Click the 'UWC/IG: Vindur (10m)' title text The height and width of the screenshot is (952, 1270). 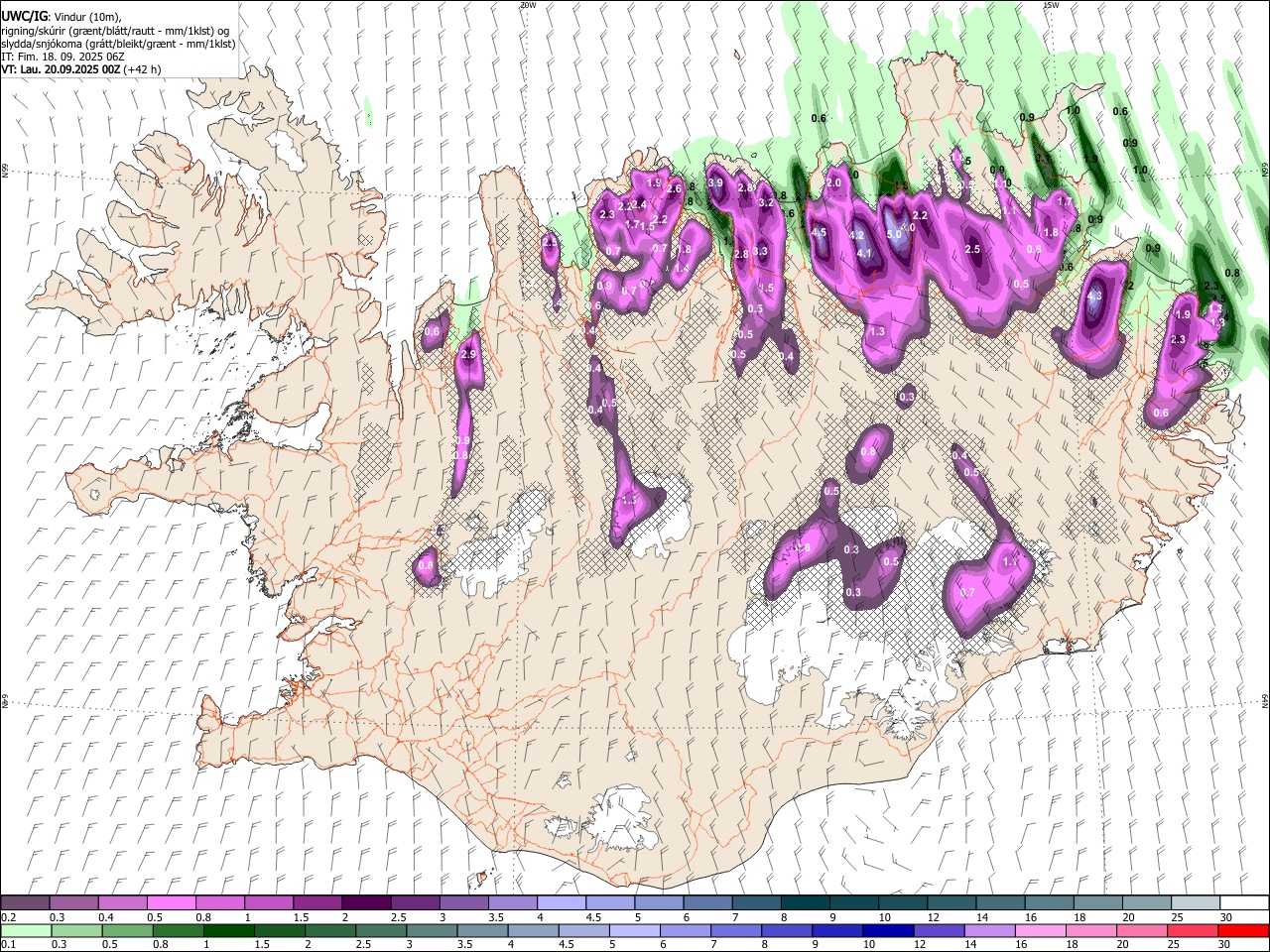tap(61, 16)
